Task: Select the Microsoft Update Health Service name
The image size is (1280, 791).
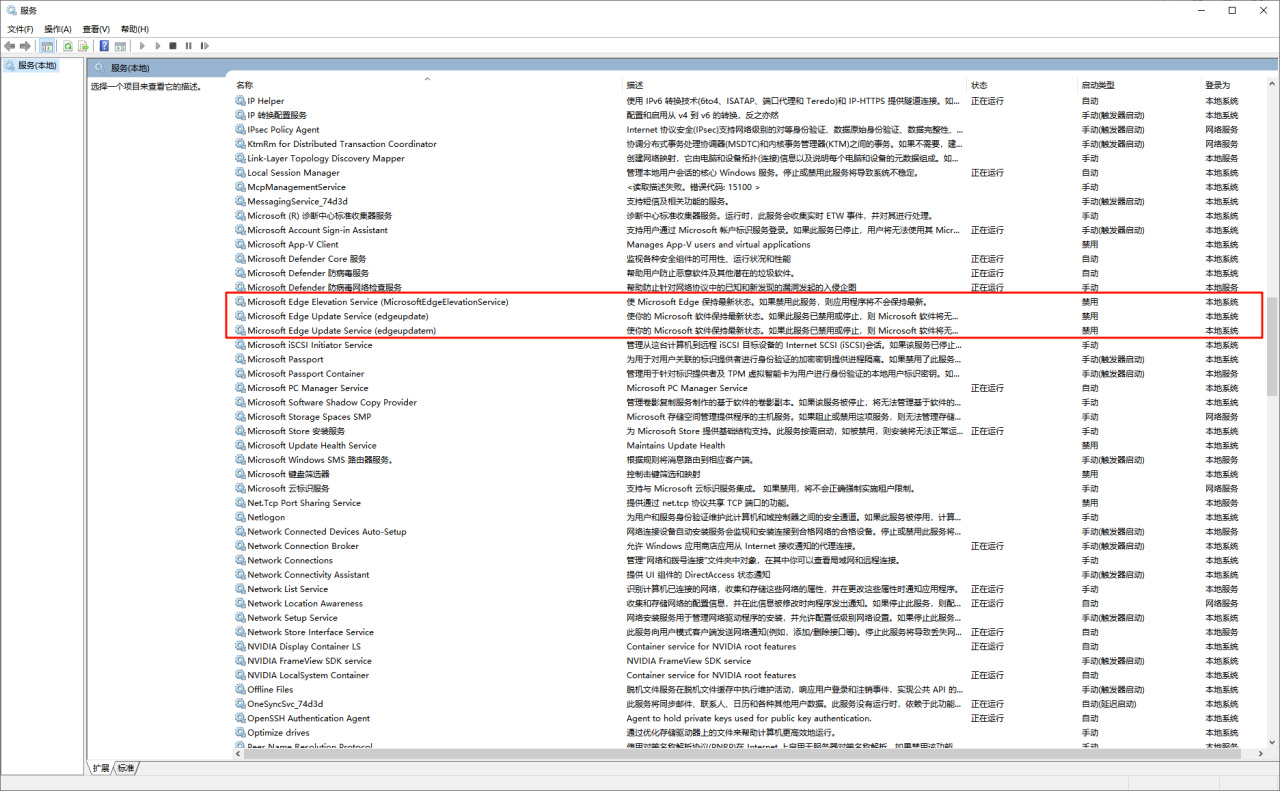Action: pyautogui.click(x=312, y=446)
